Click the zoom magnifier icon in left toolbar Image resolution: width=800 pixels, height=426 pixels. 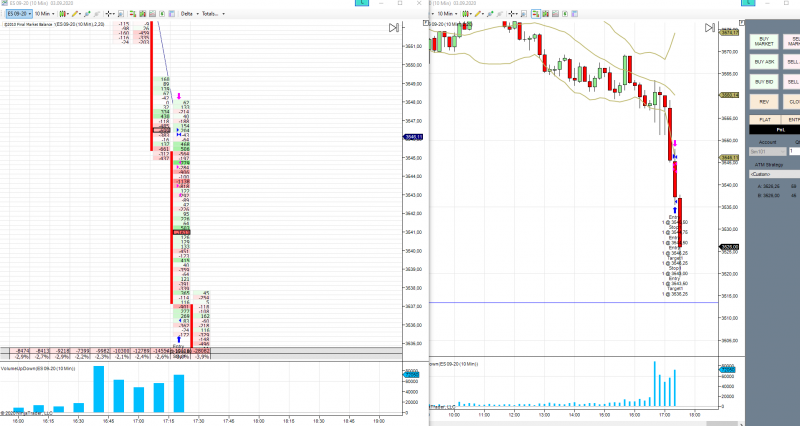[x=121, y=14]
